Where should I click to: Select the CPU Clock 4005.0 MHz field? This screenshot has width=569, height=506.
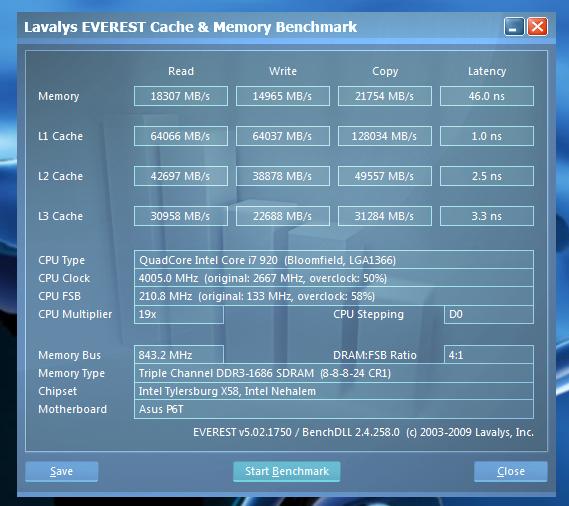[334, 278]
